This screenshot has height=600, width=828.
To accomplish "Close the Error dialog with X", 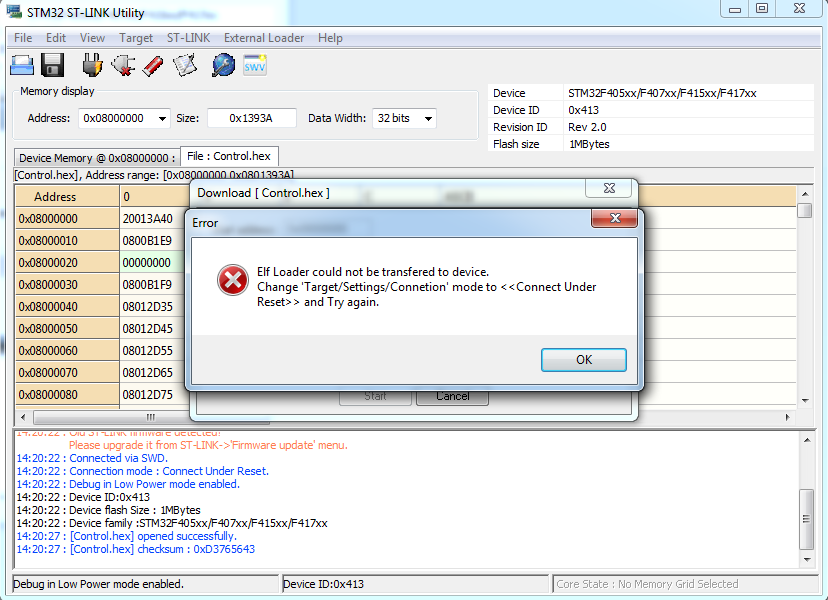I will coord(614,219).
